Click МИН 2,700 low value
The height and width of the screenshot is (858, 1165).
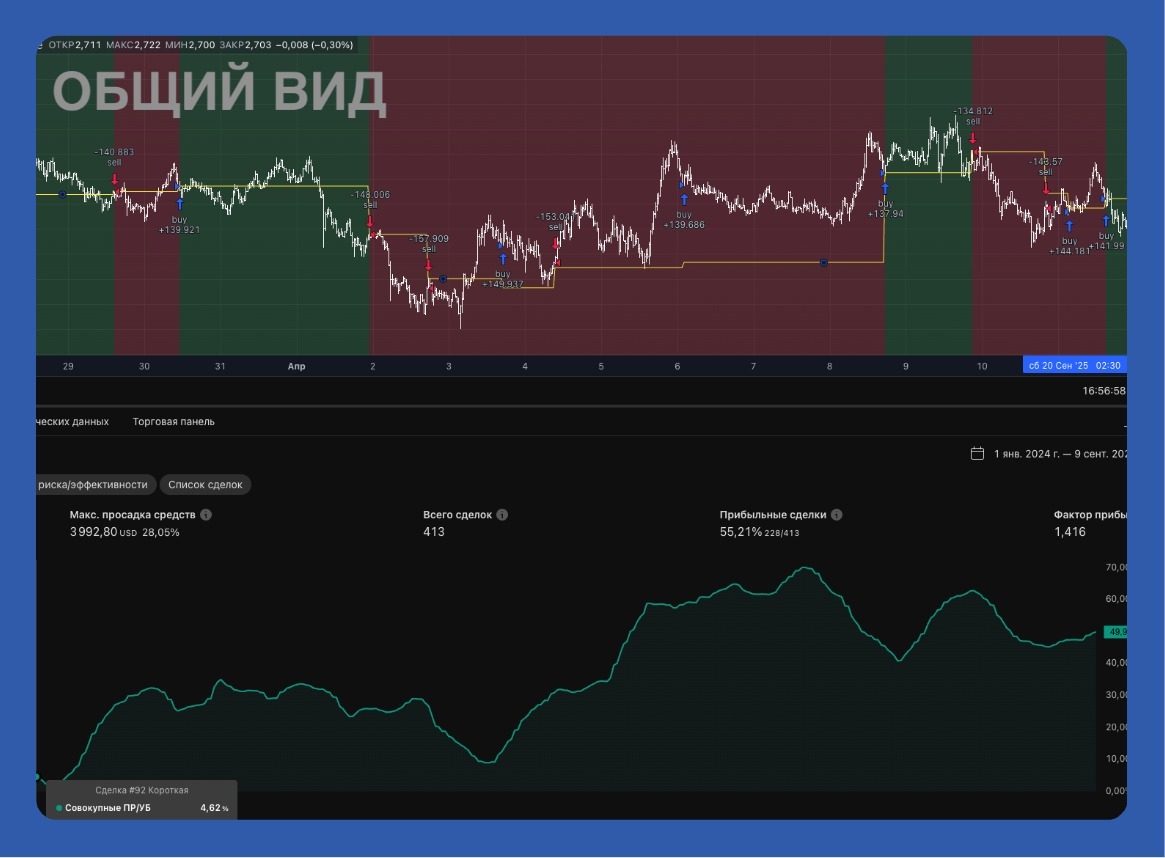coord(189,45)
